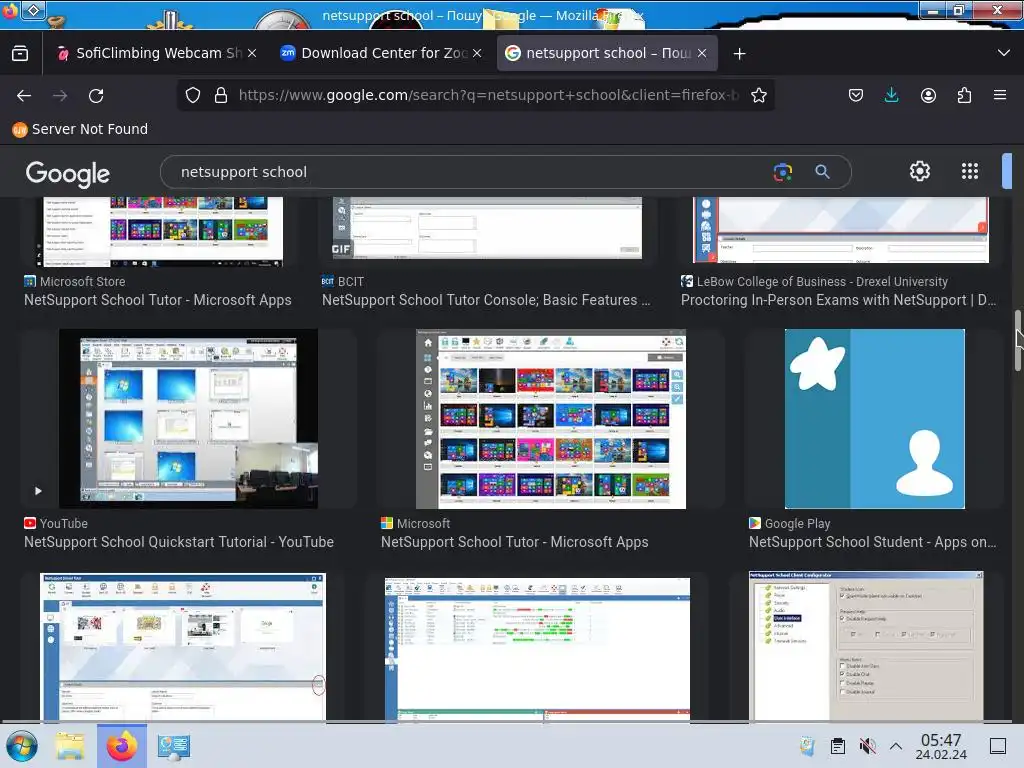
Task: Open the Save to Pocket icon
Action: tap(856, 95)
